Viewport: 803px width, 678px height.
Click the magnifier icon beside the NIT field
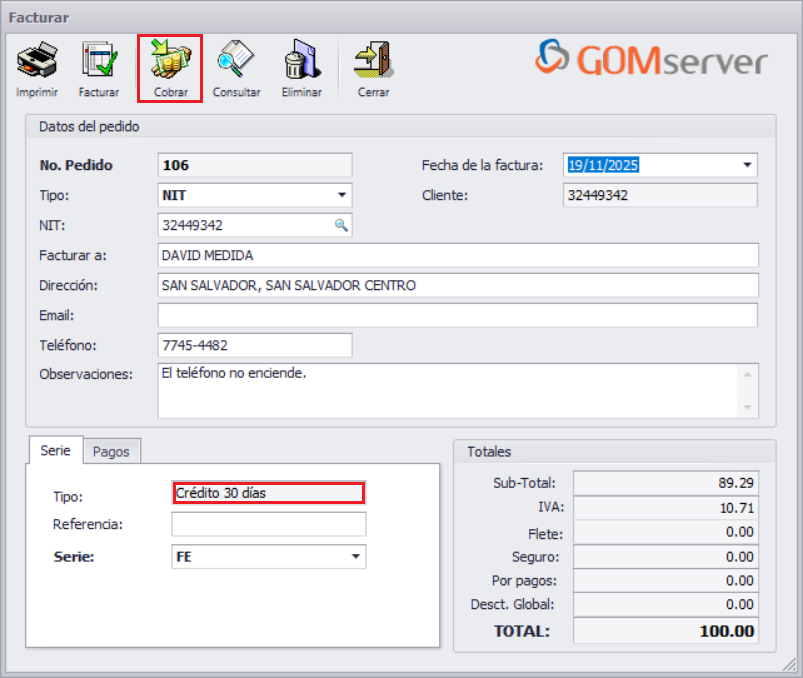coord(342,225)
